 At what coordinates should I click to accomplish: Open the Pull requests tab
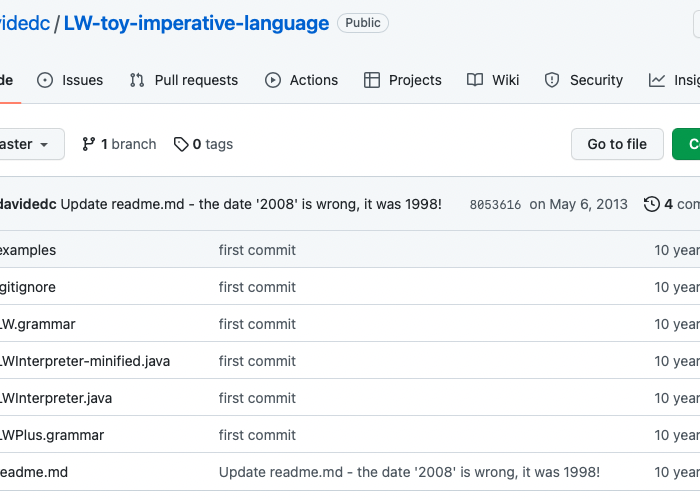click(x=196, y=80)
